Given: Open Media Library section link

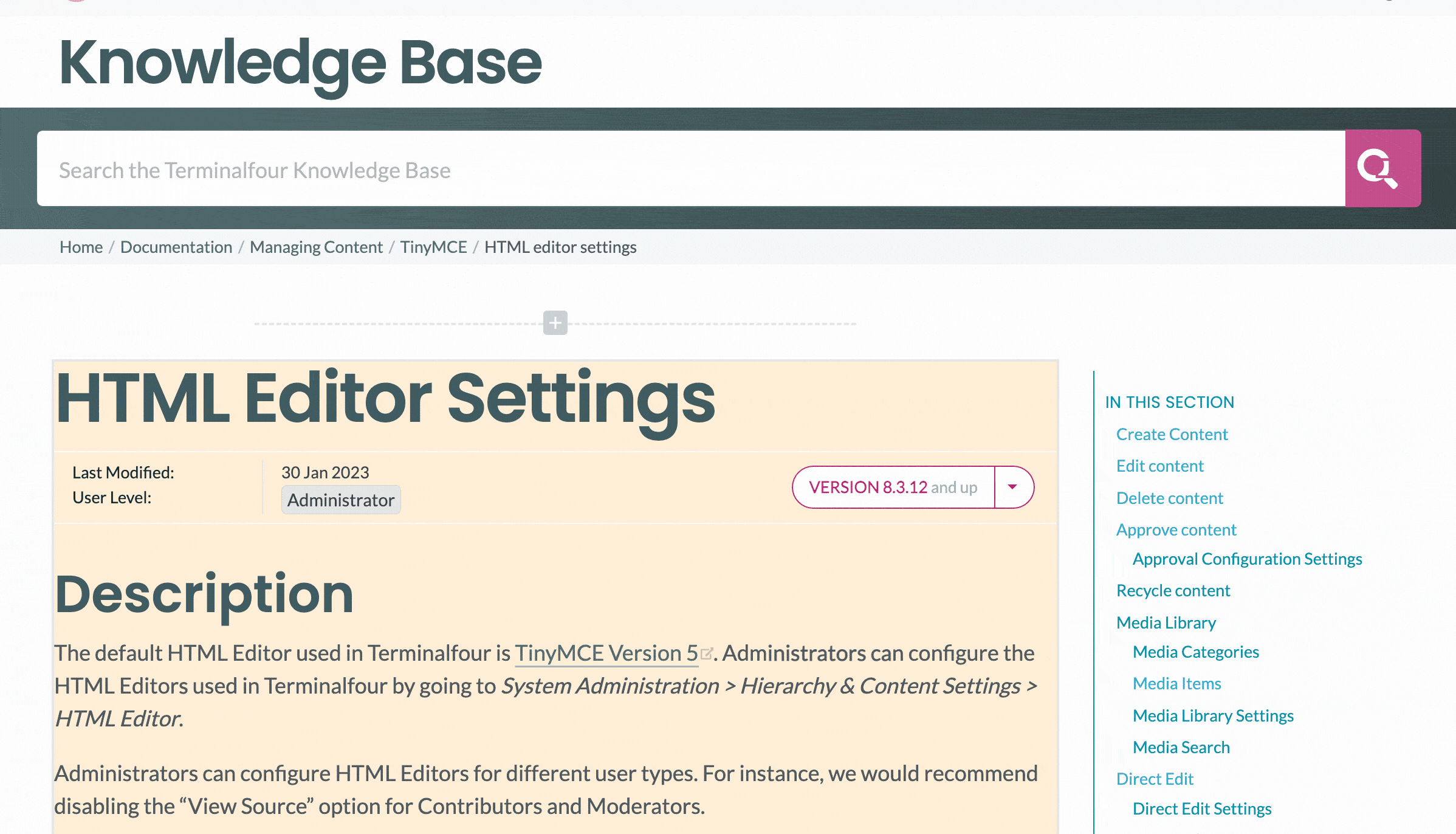Looking at the screenshot, I should tap(1166, 622).
